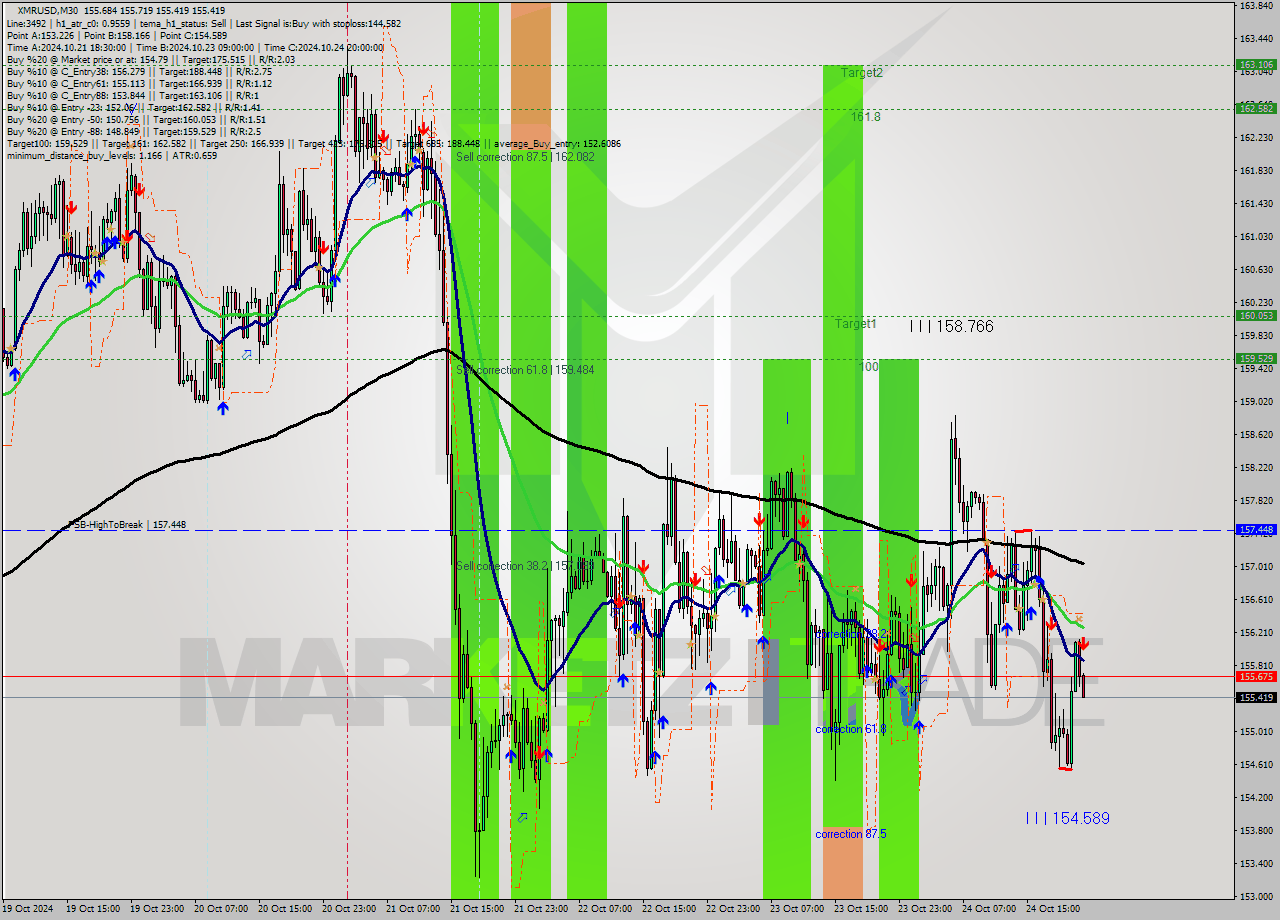The height and width of the screenshot is (920, 1280).
Task: Click the blue 'correction 61.8' label
Action: (851, 729)
